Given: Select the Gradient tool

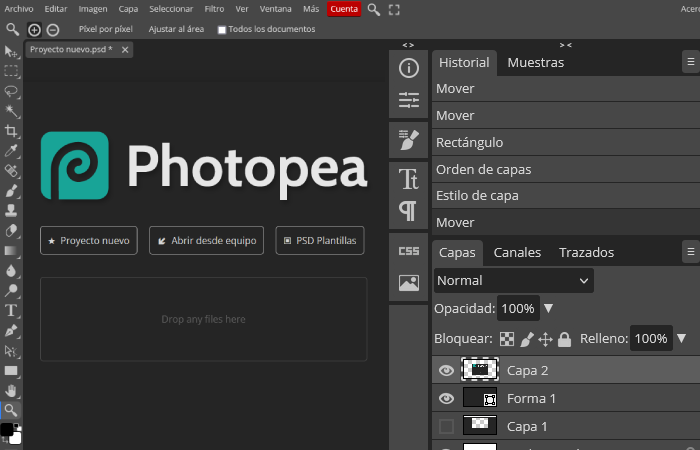Looking at the screenshot, I should [11, 250].
